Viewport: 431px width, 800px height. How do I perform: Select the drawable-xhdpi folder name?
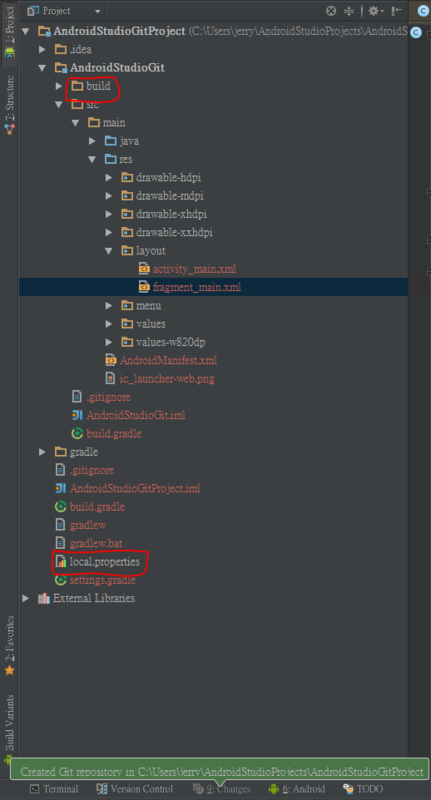tap(171, 214)
